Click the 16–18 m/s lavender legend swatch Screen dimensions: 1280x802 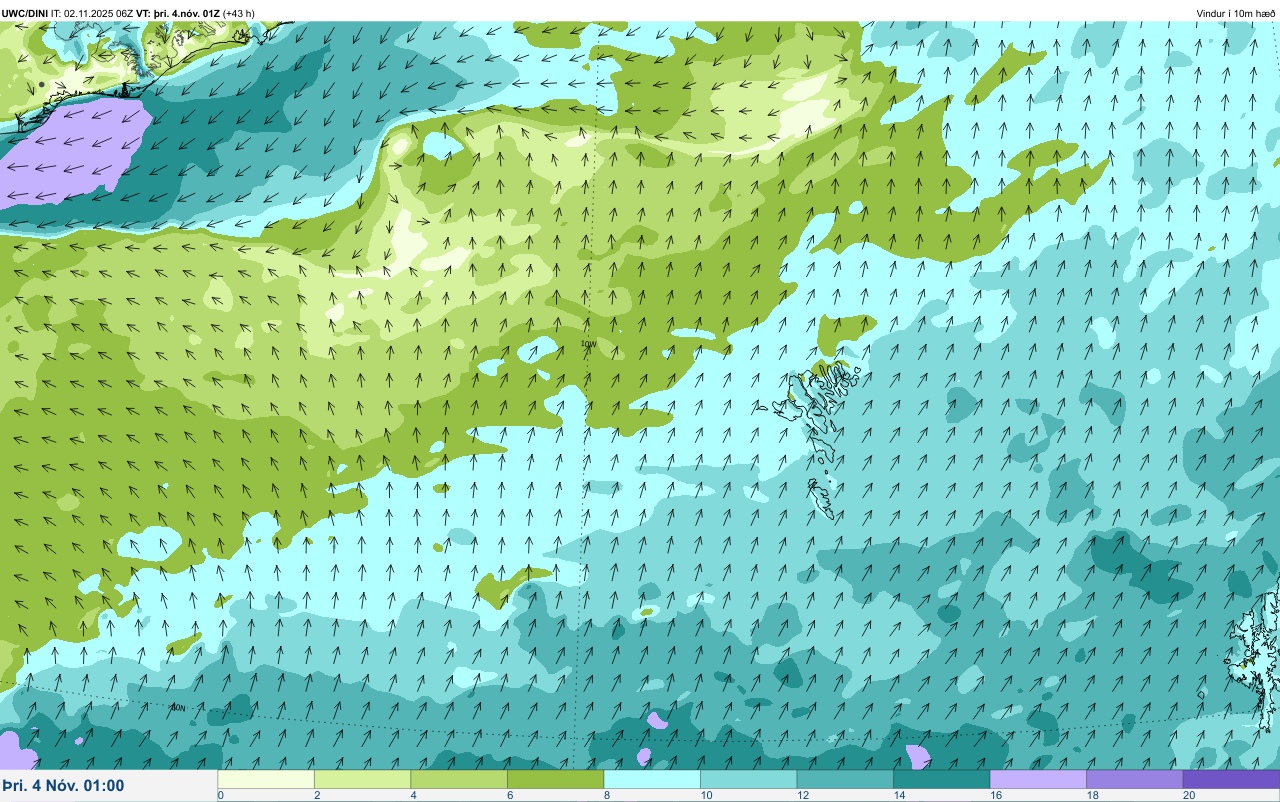coord(1038,779)
